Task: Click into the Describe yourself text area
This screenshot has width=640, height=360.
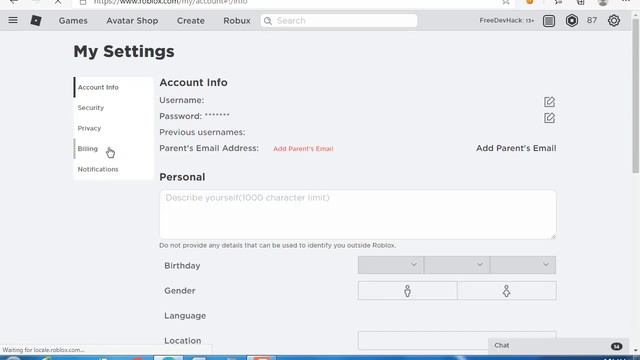Action: click(358, 214)
